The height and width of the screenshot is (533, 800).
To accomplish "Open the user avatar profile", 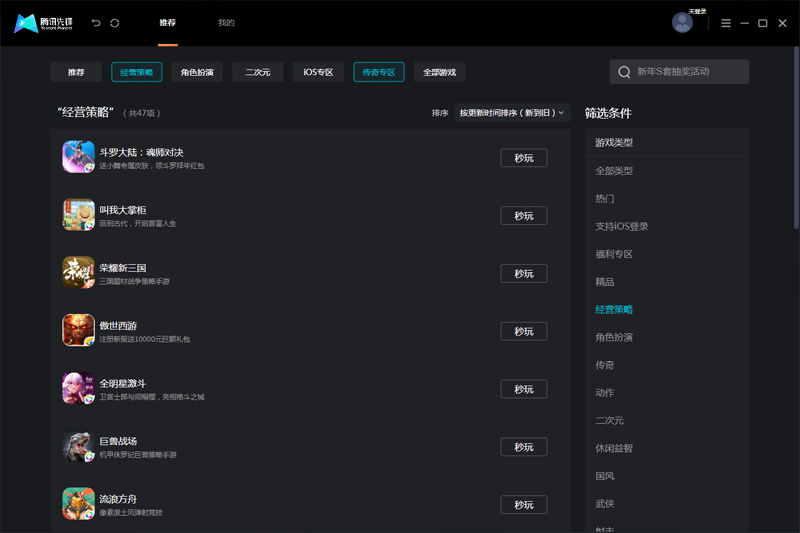I will click(682, 22).
